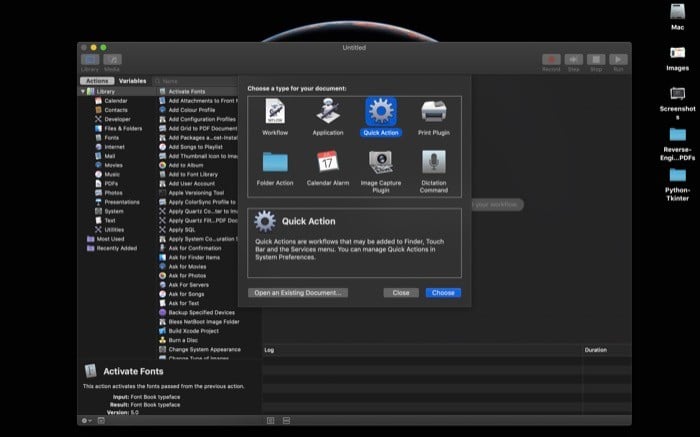Click Open an Existing Document button

(298, 293)
